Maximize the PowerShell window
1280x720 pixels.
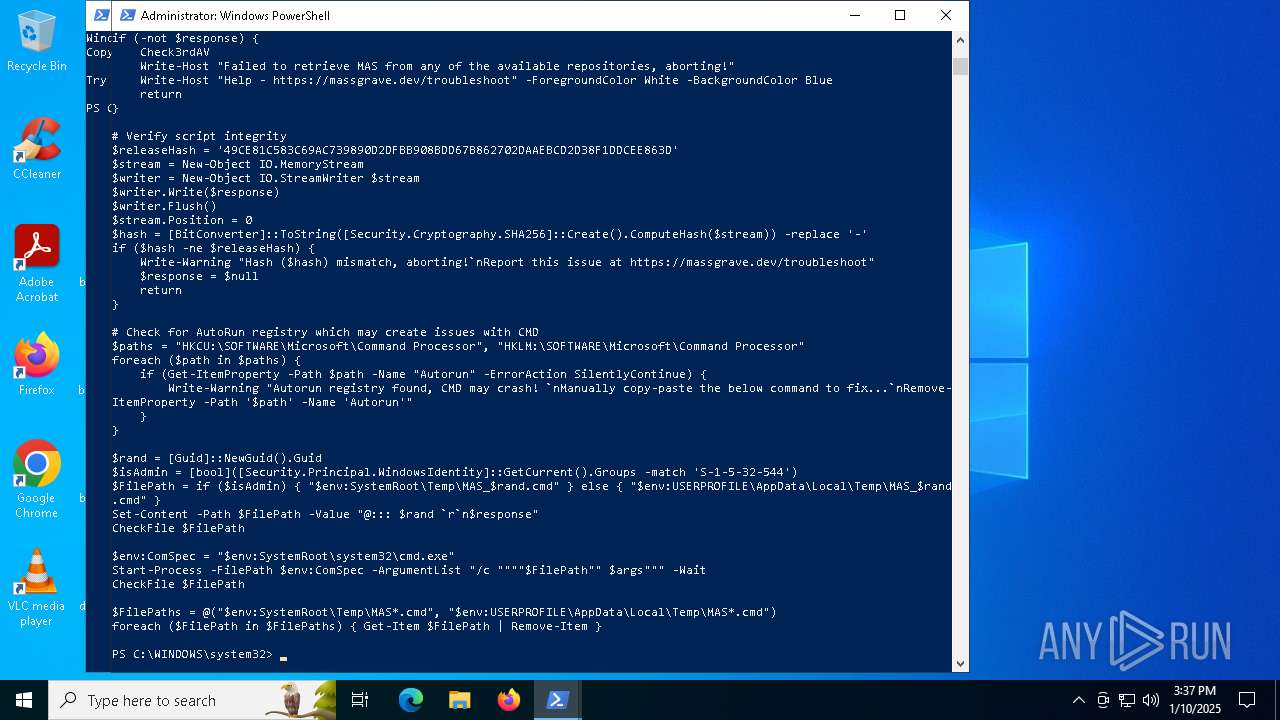tap(900, 15)
